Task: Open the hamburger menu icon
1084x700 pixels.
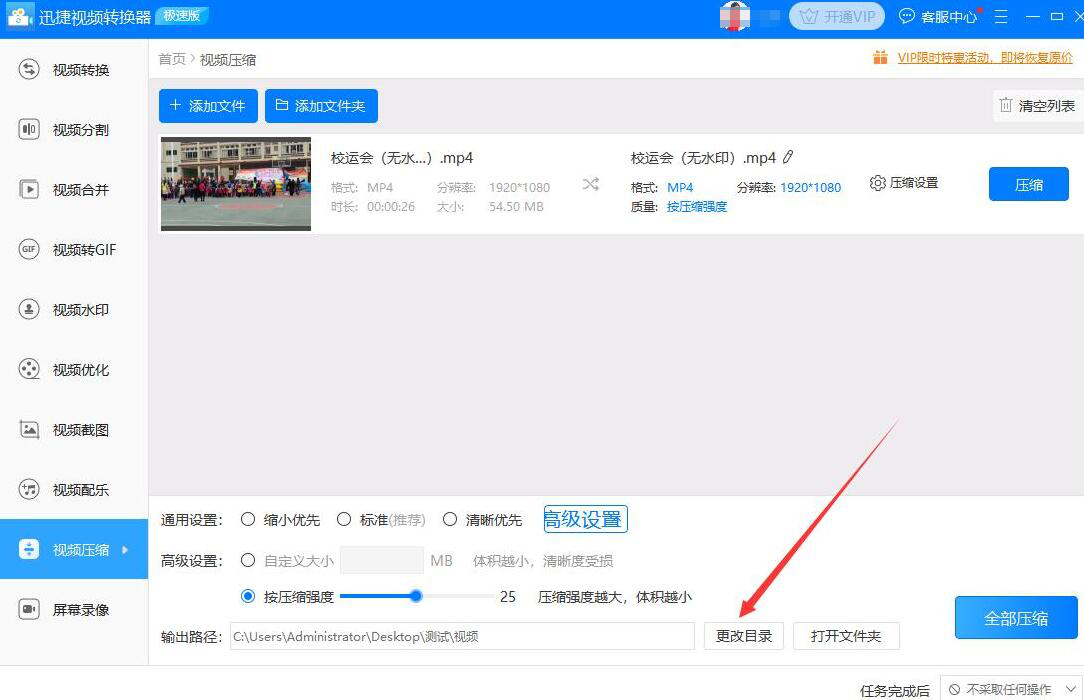Action: pyautogui.click(x=1001, y=17)
